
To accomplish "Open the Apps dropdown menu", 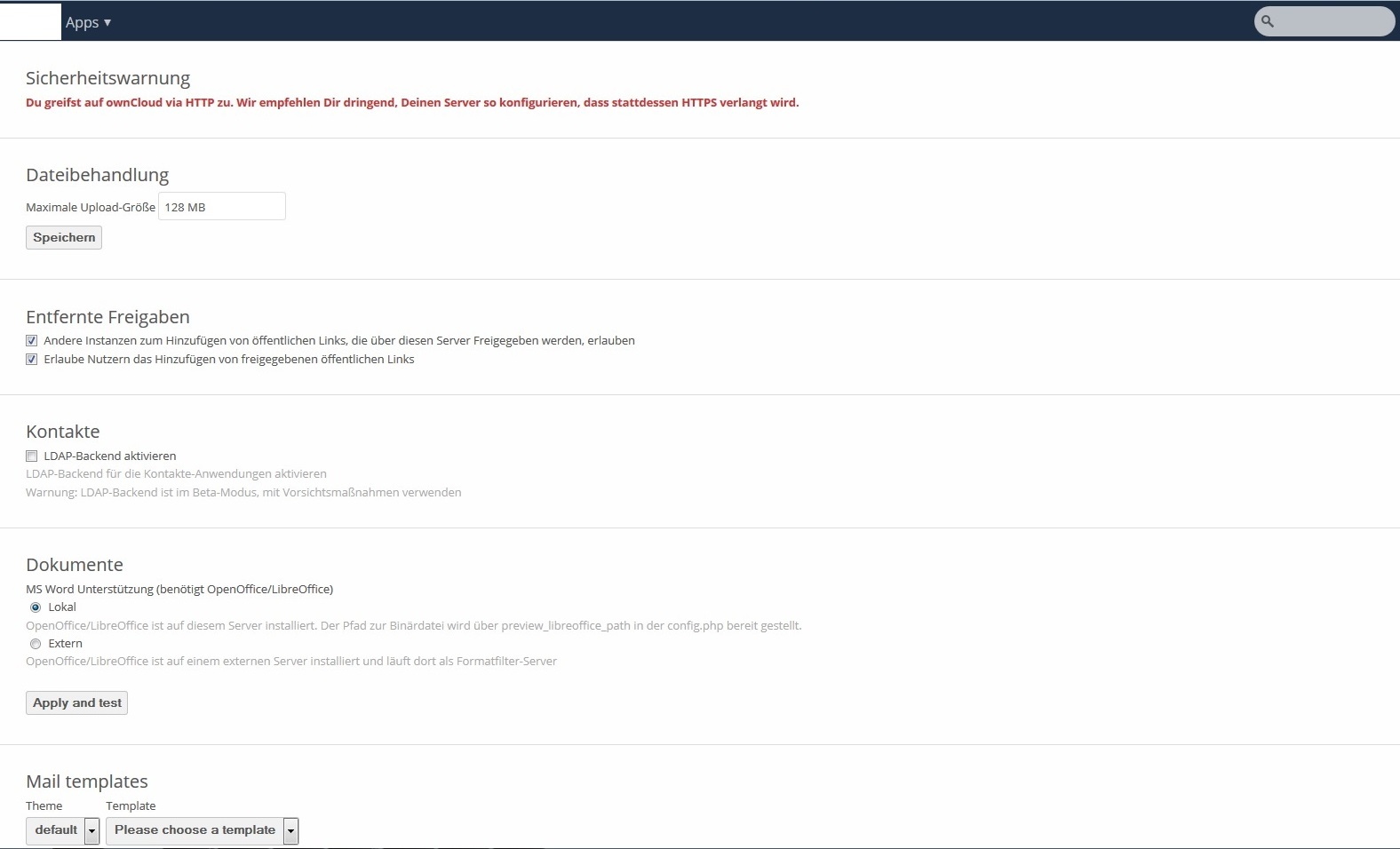I will tap(88, 22).
